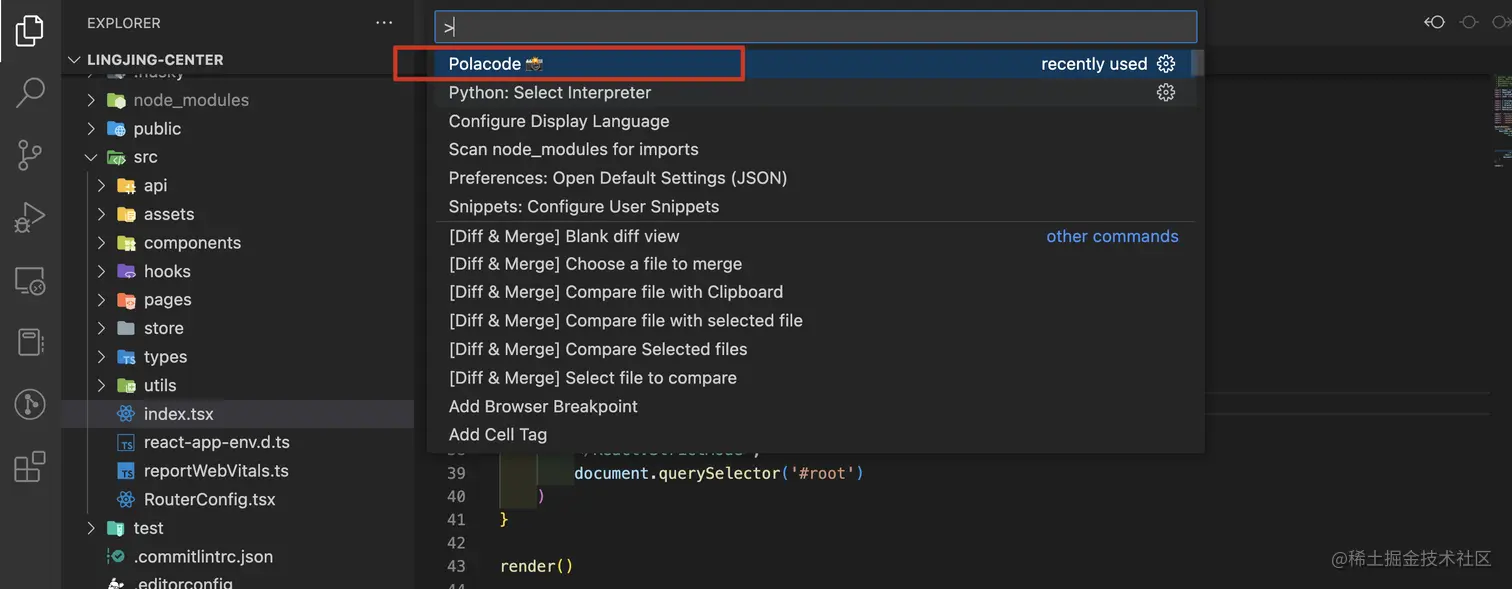The image size is (1512, 589).
Task: Open the Search view in the activity bar
Action: [30, 92]
